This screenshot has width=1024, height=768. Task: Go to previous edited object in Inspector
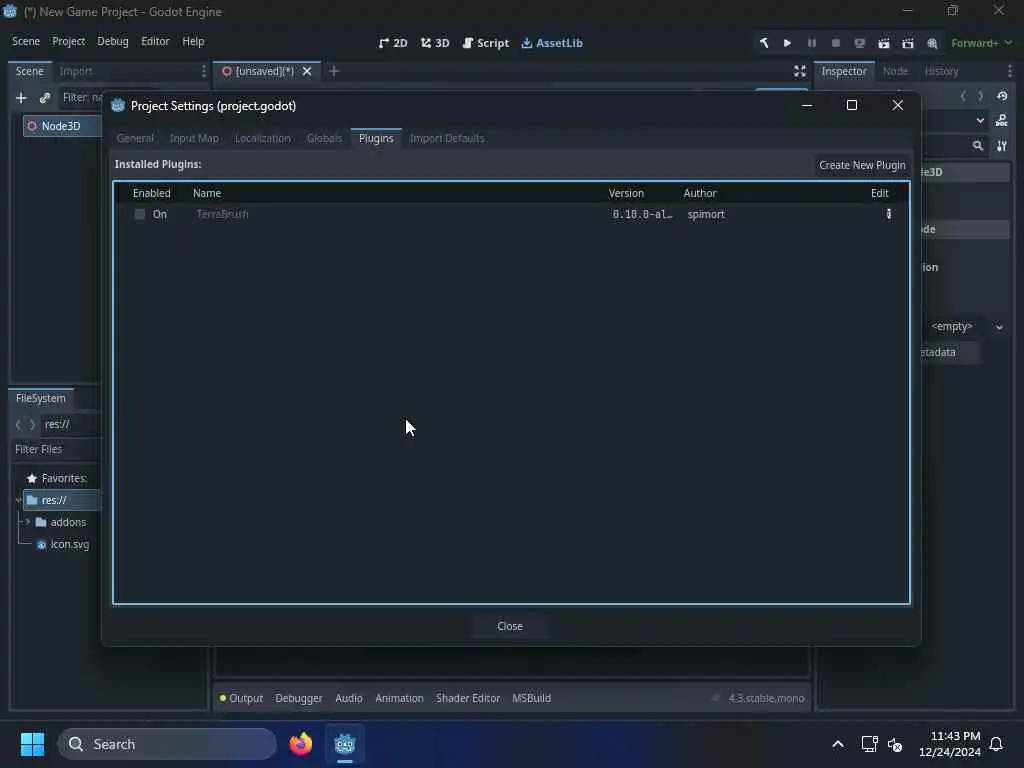point(963,97)
